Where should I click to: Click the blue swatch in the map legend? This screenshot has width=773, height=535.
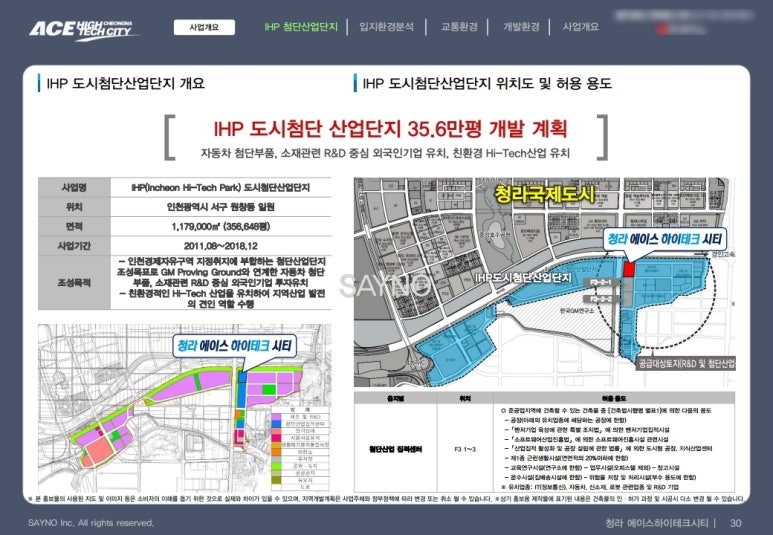277,424
